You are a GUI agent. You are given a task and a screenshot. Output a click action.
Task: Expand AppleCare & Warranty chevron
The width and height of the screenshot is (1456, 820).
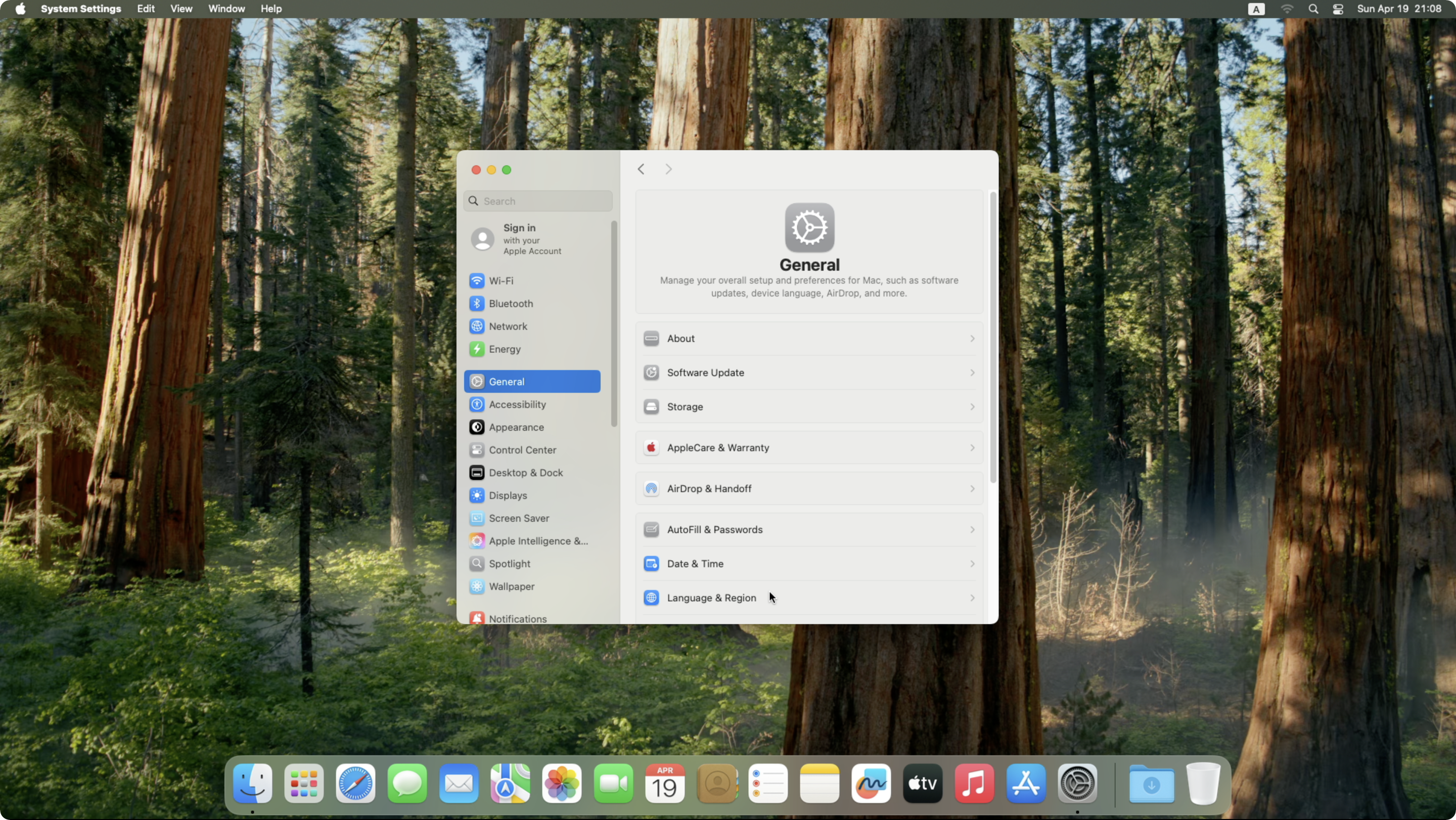(972, 447)
